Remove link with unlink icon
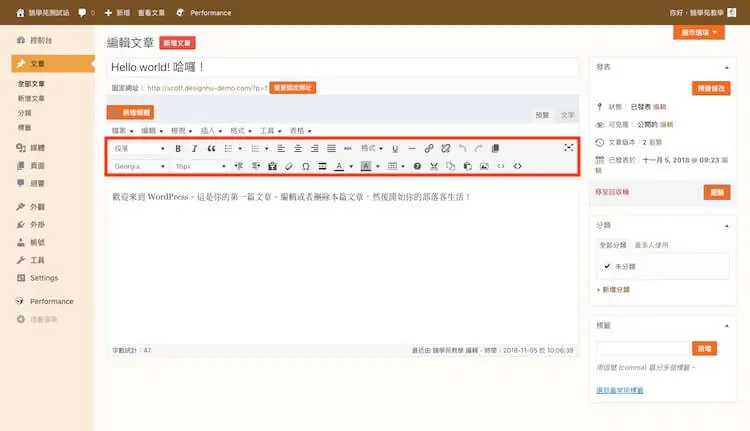The image size is (750, 431). [446, 149]
